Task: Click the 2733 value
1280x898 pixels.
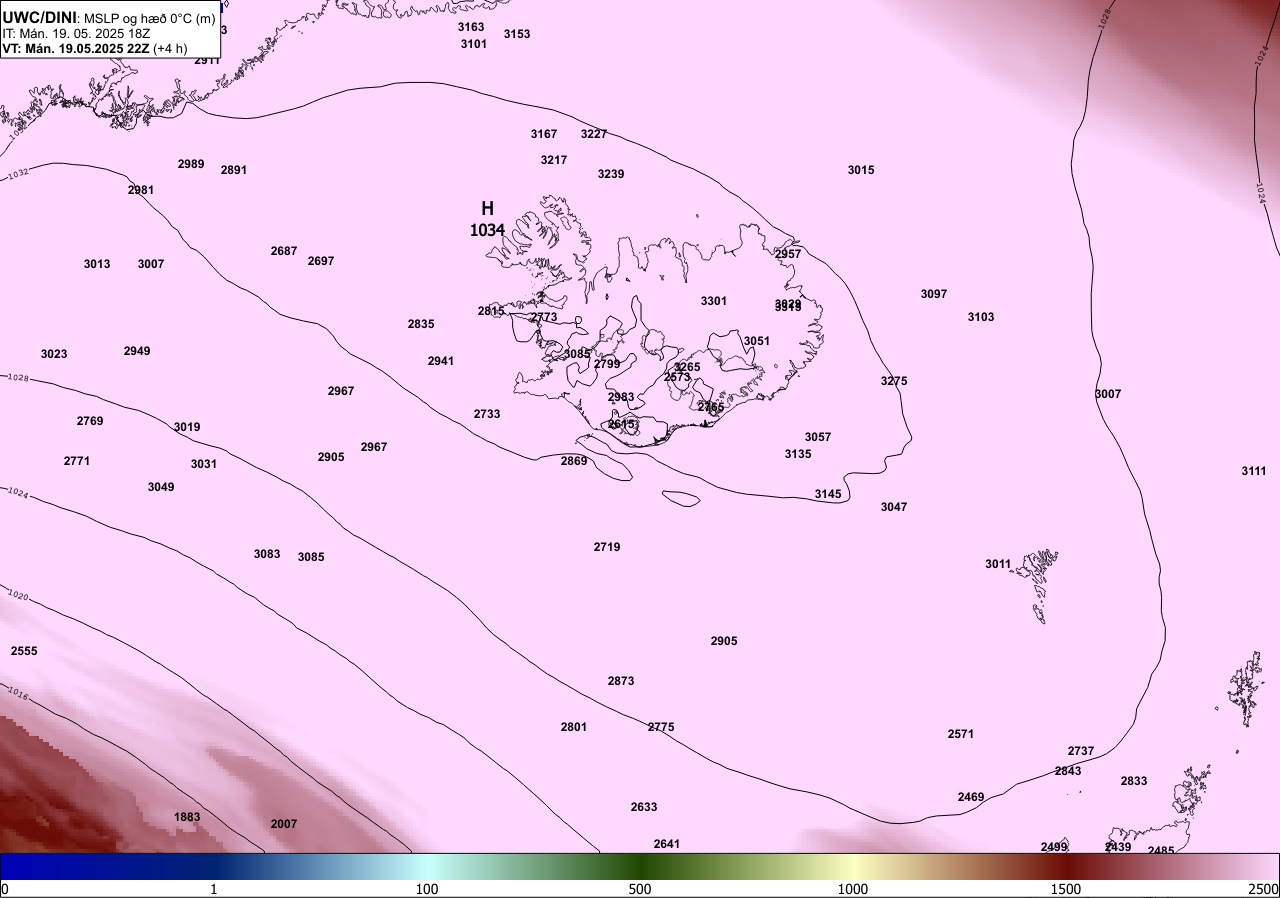Action: [x=487, y=414]
